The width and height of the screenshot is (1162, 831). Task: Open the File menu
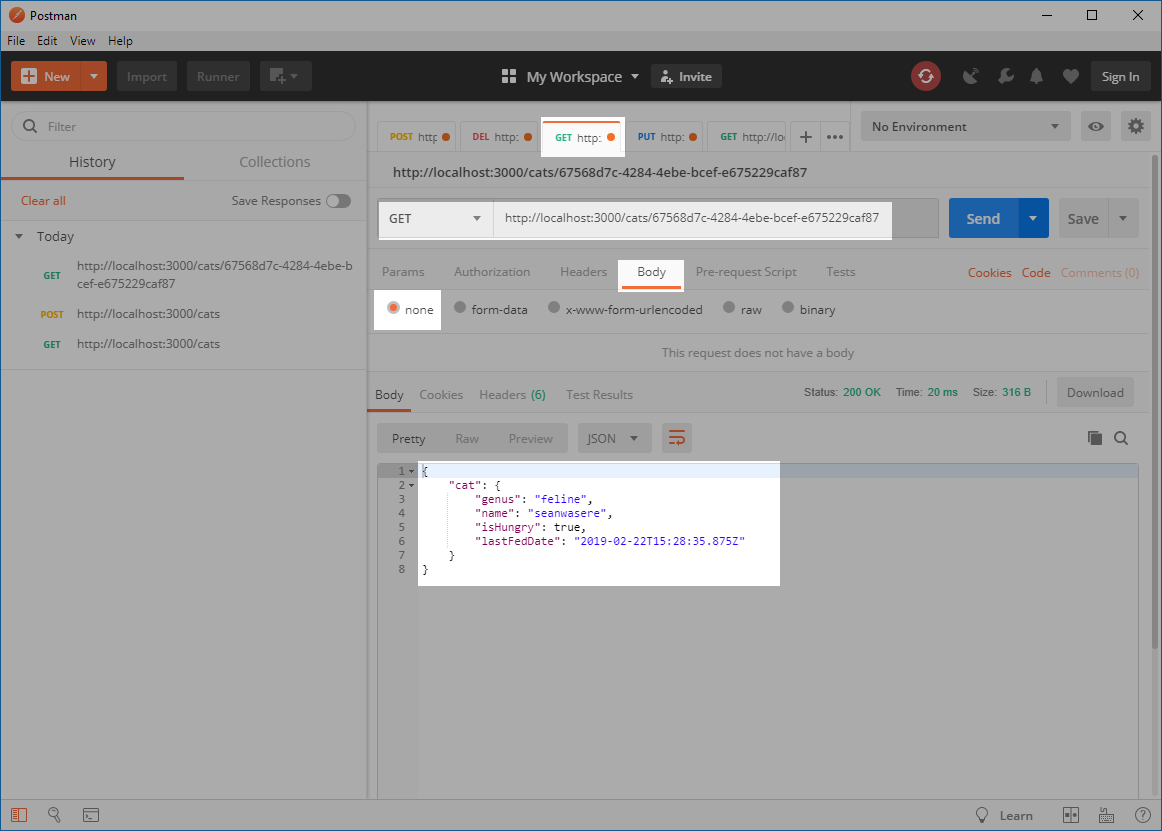(x=16, y=41)
